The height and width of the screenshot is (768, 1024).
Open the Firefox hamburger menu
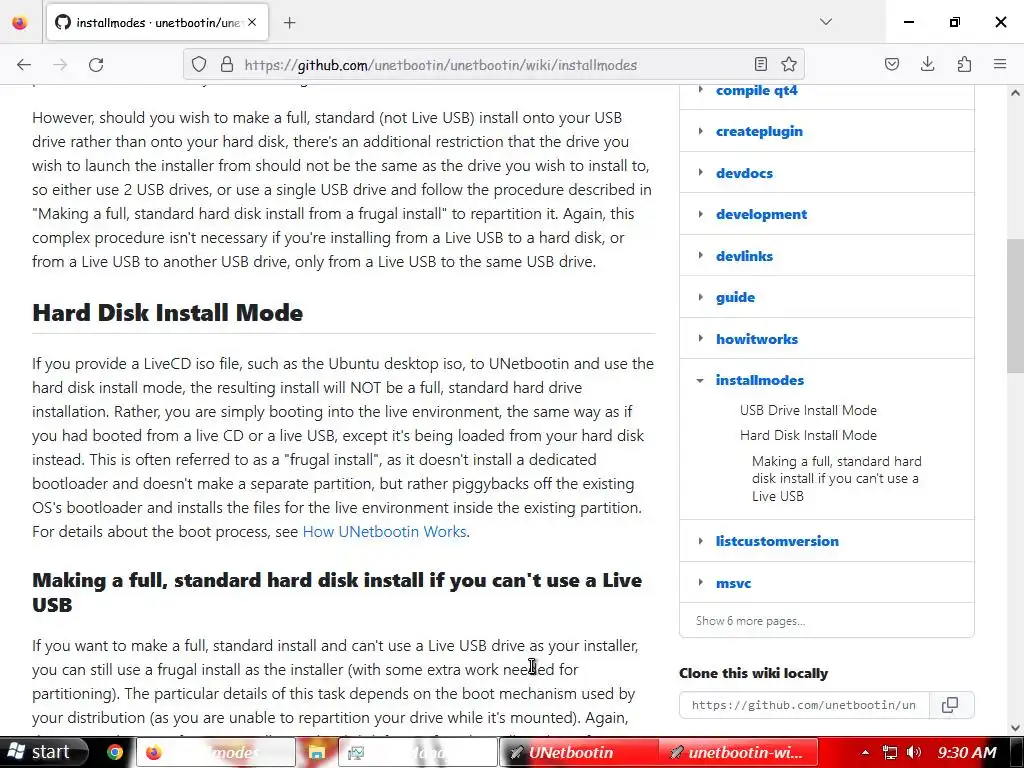point(1000,65)
